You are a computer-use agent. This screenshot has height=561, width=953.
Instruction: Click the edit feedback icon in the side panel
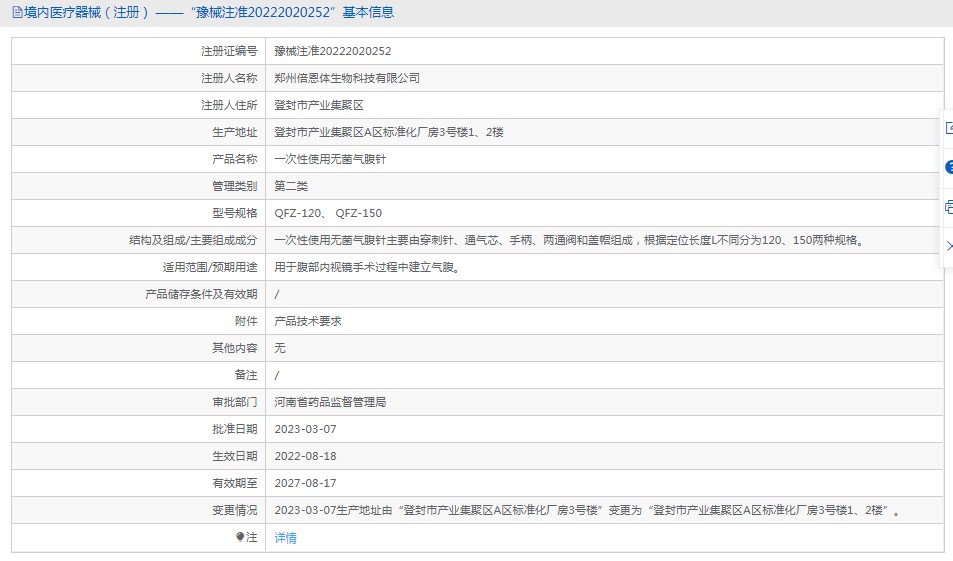coord(949,128)
